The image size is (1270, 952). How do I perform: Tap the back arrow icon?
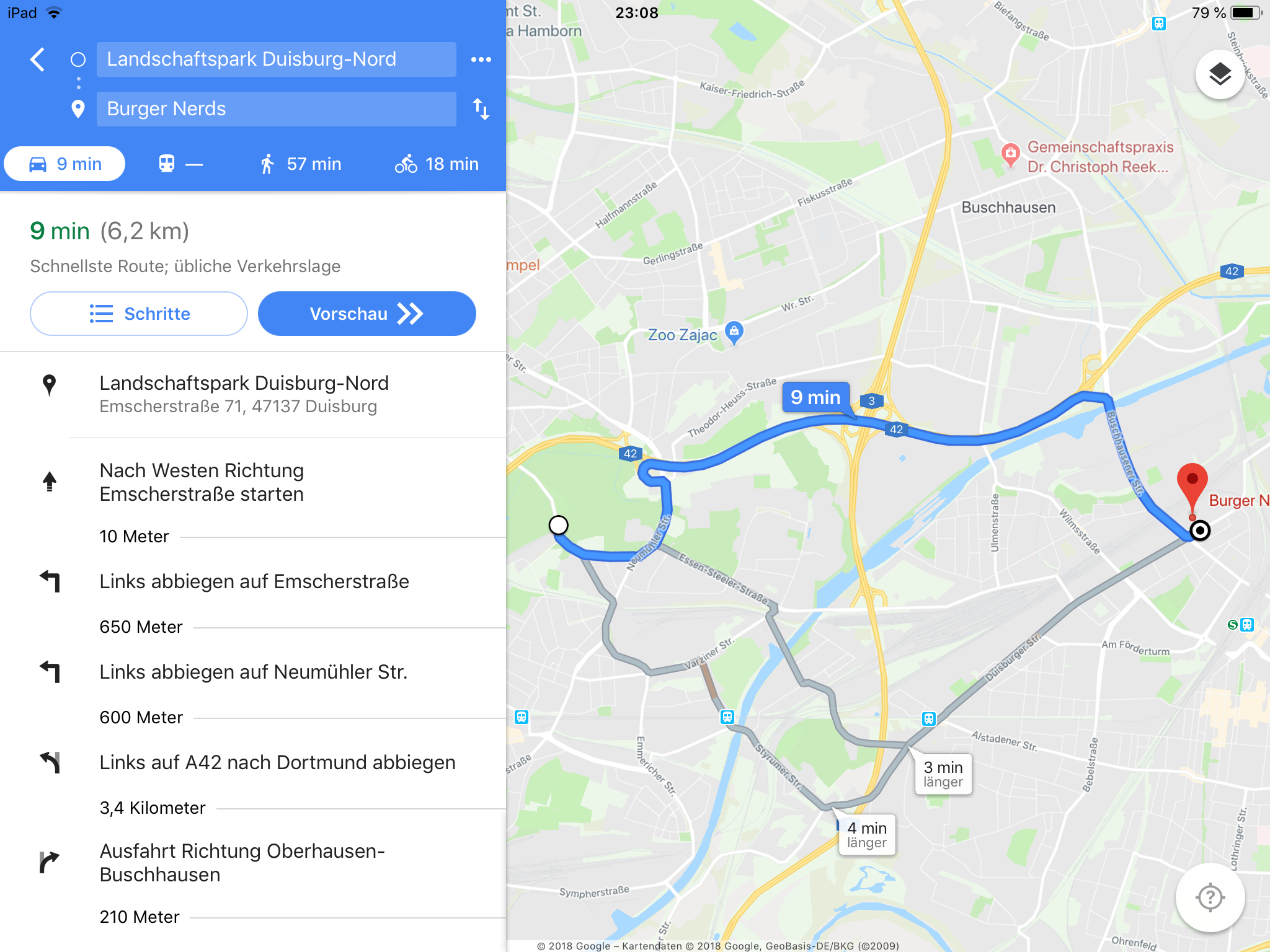(38, 59)
